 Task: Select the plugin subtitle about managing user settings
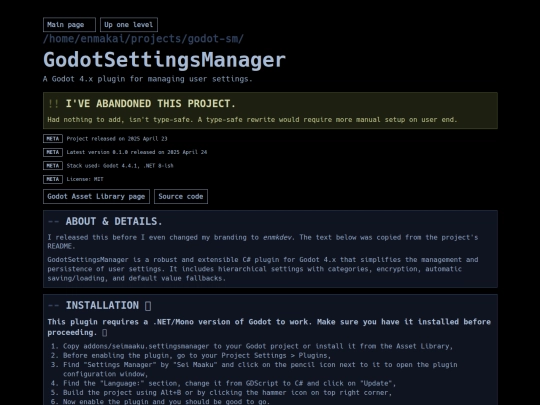[x=148, y=79]
